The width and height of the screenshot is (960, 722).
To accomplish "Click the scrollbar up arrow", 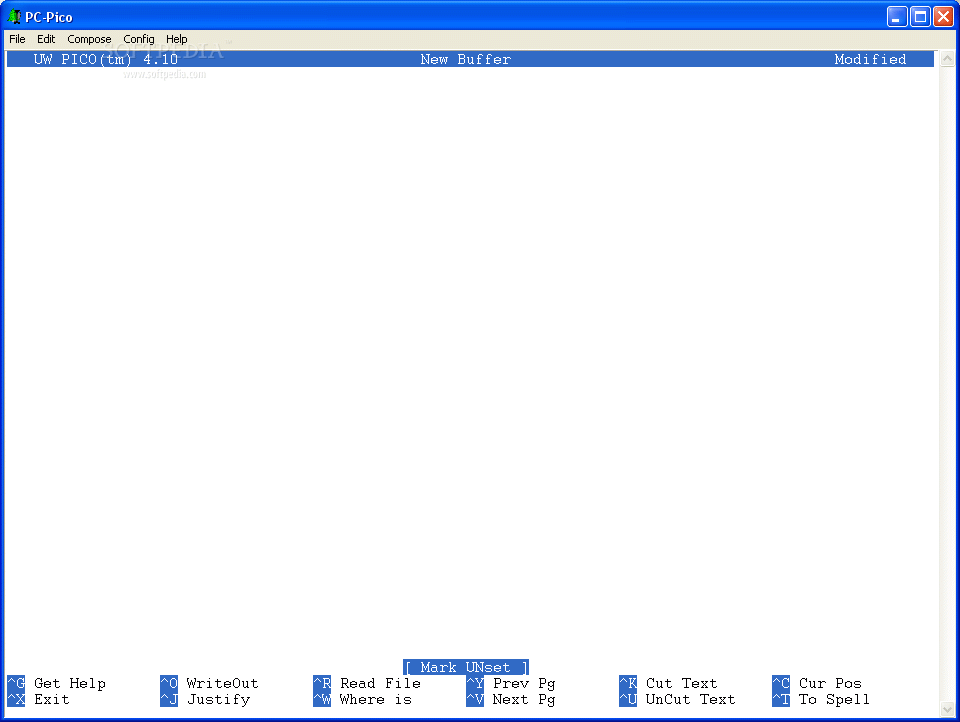I will (947, 59).
